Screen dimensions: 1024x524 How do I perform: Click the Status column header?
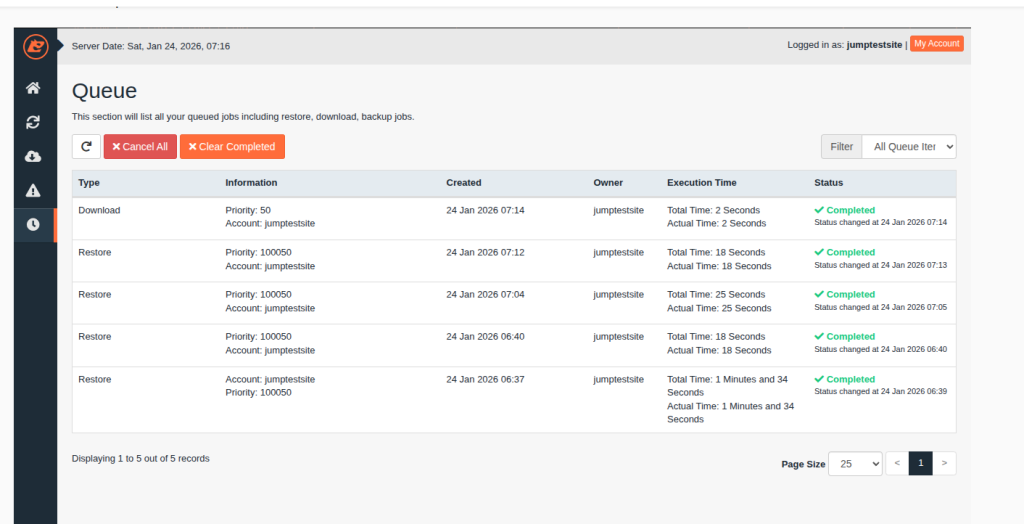click(x=828, y=183)
